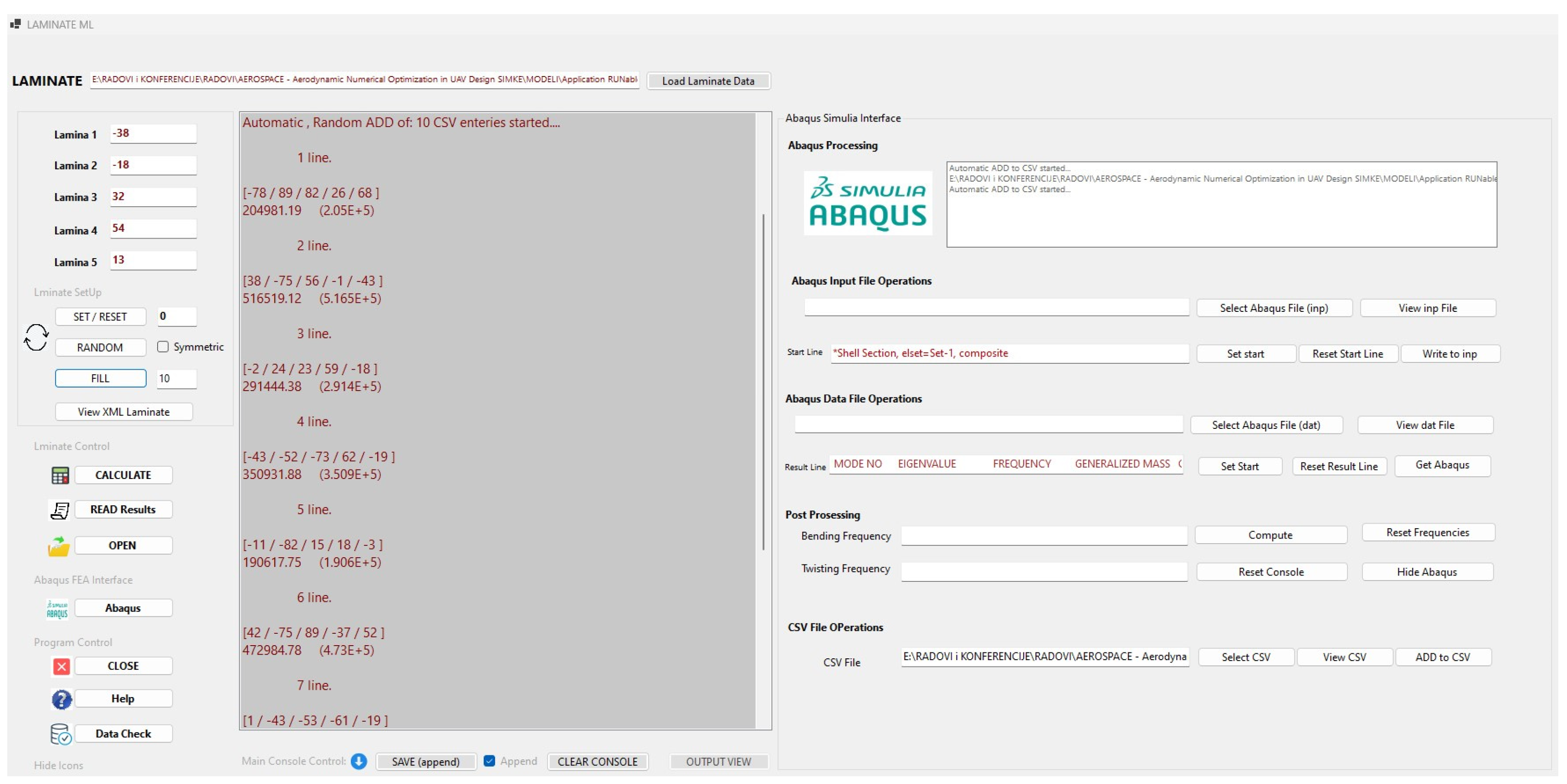Enable the Symmetric checkbox
This screenshot has height=784, width=1567.
tap(163, 346)
